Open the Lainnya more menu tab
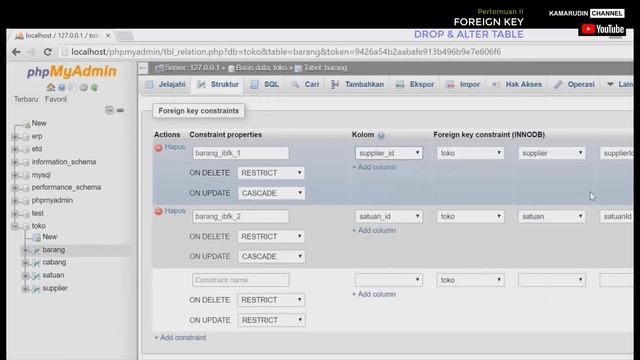640x360 pixels. pyautogui.click(x=620, y=84)
